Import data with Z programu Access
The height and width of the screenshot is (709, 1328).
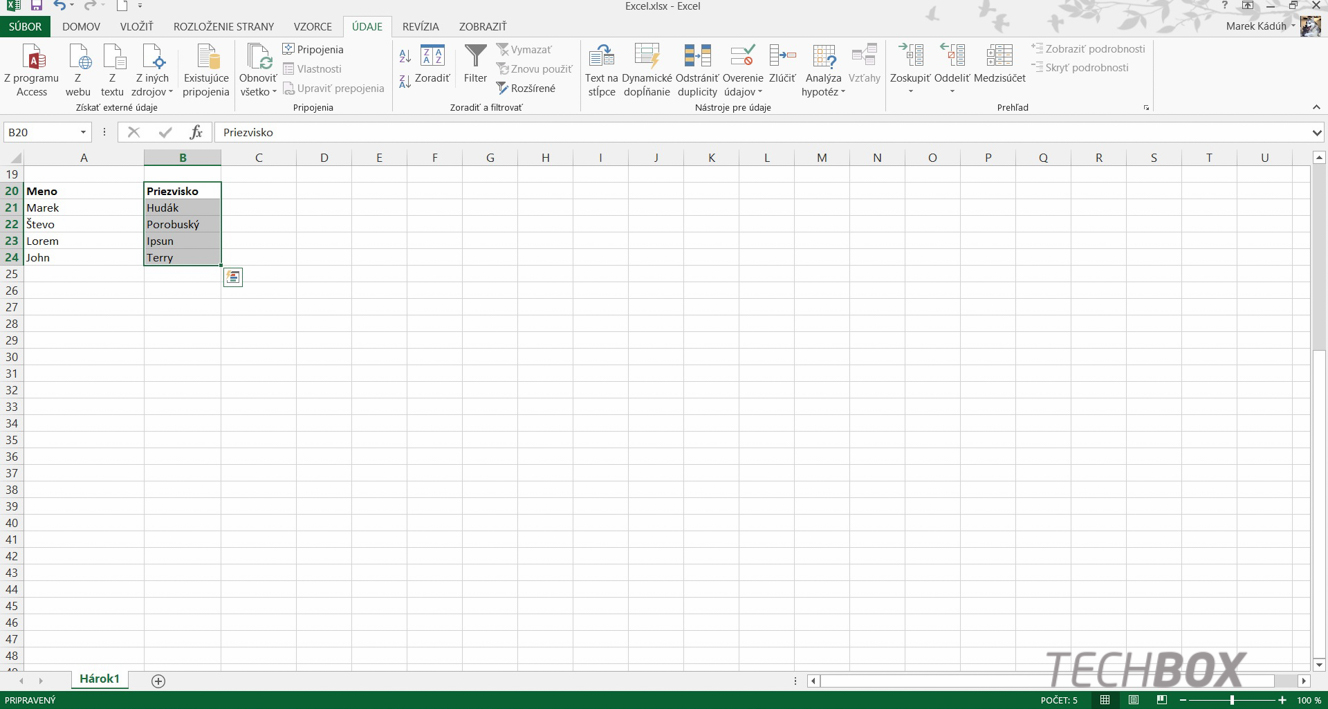click(31, 70)
